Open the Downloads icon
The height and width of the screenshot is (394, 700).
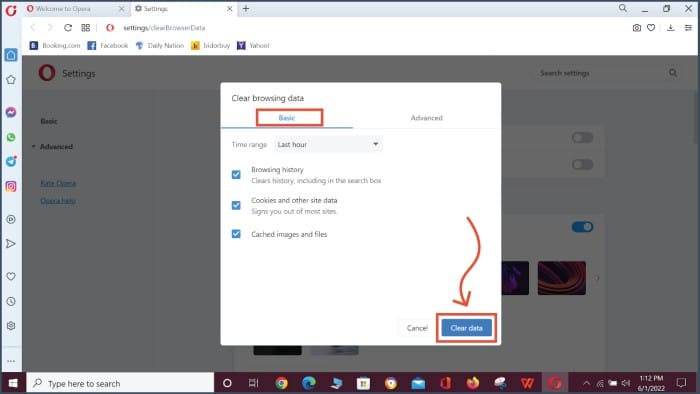(671, 28)
